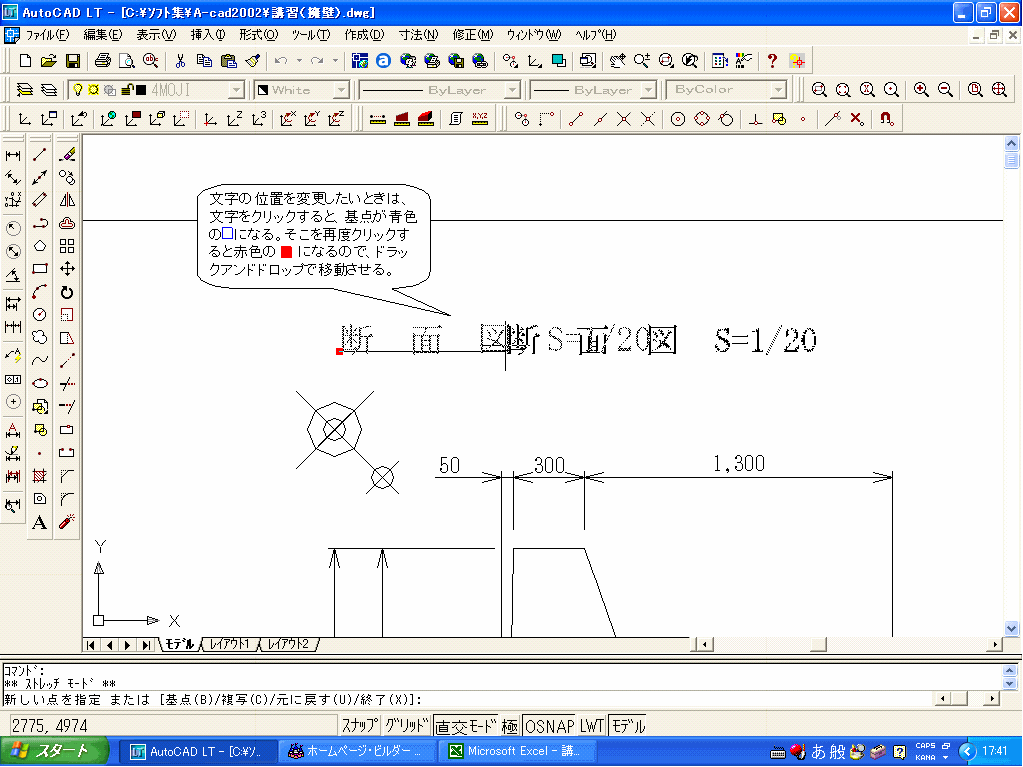Save the drawing with the floppy disk icon
The image size is (1023, 767).
72,61
